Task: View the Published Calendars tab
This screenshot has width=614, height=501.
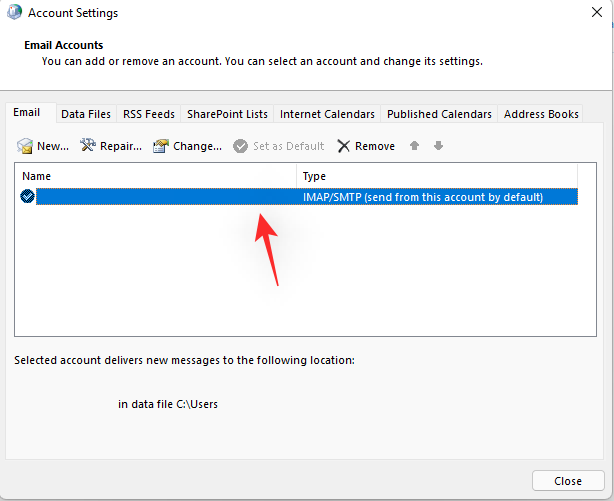Action: [x=439, y=114]
